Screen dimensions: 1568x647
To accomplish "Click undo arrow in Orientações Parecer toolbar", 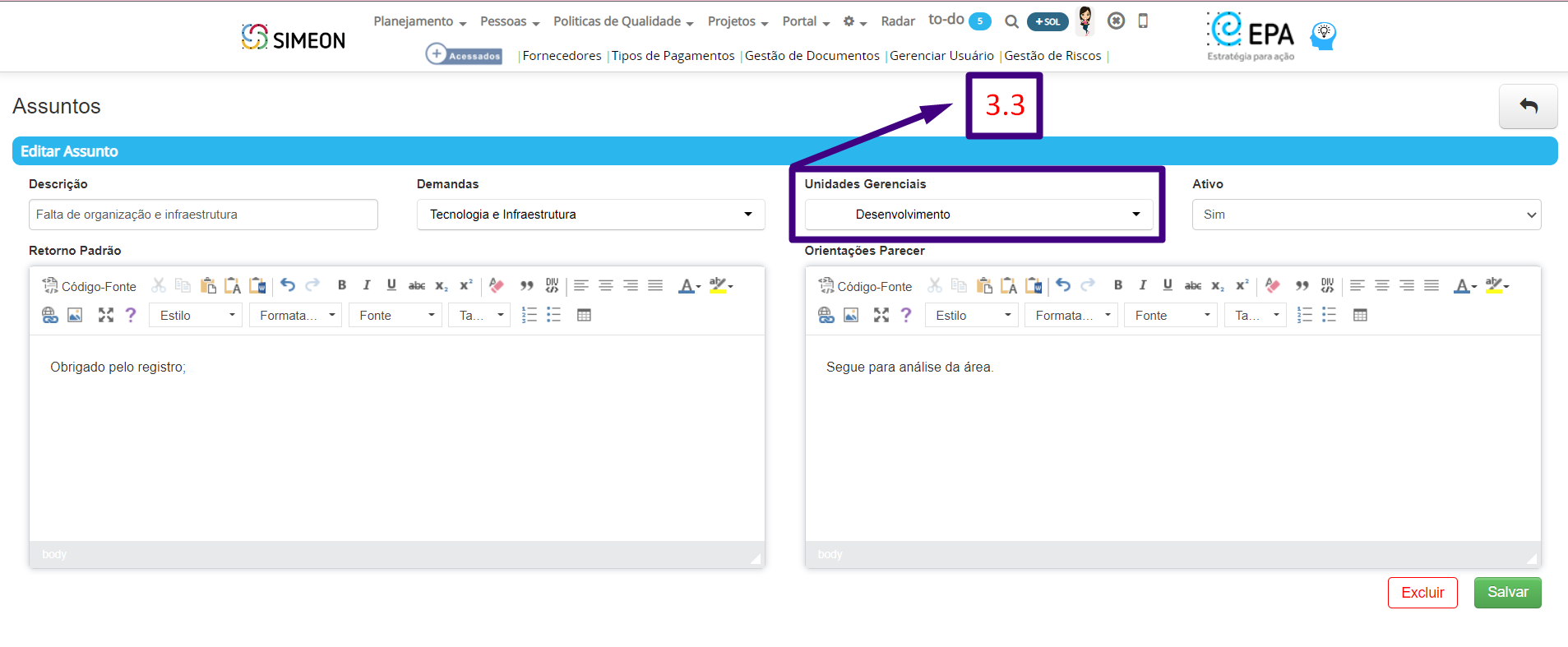I will click(1063, 285).
